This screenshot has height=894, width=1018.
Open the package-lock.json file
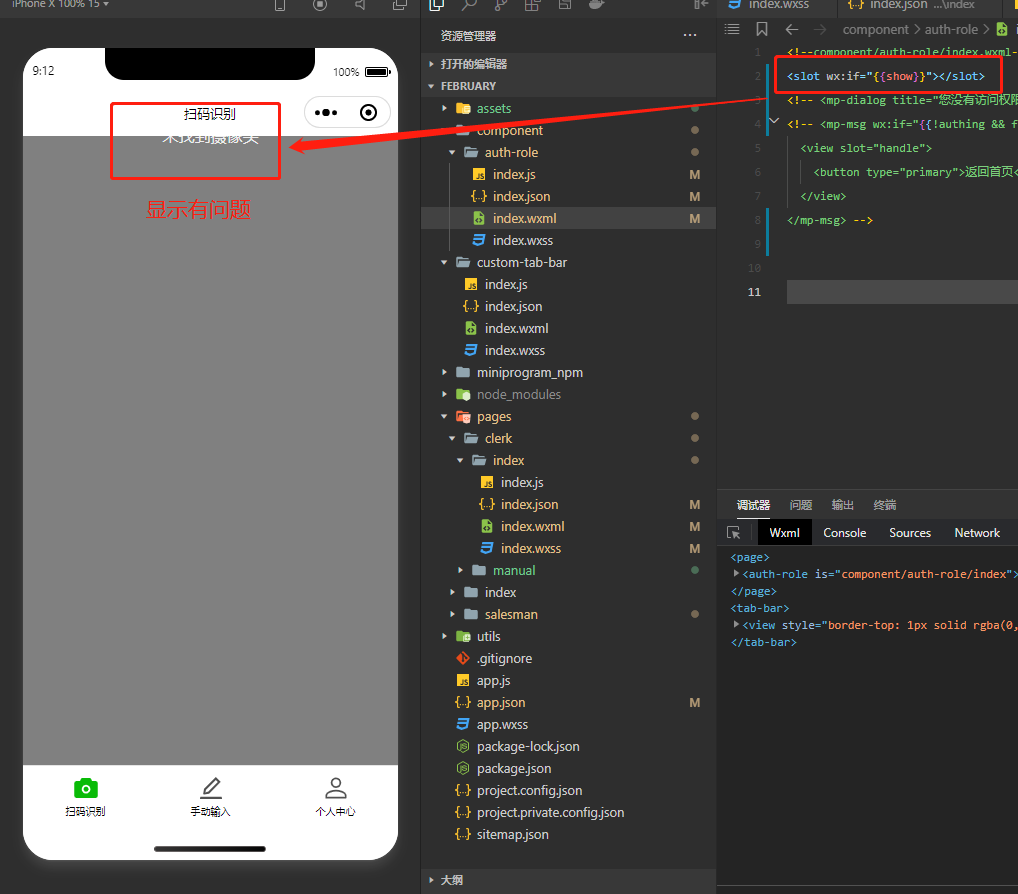pyautogui.click(x=528, y=747)
